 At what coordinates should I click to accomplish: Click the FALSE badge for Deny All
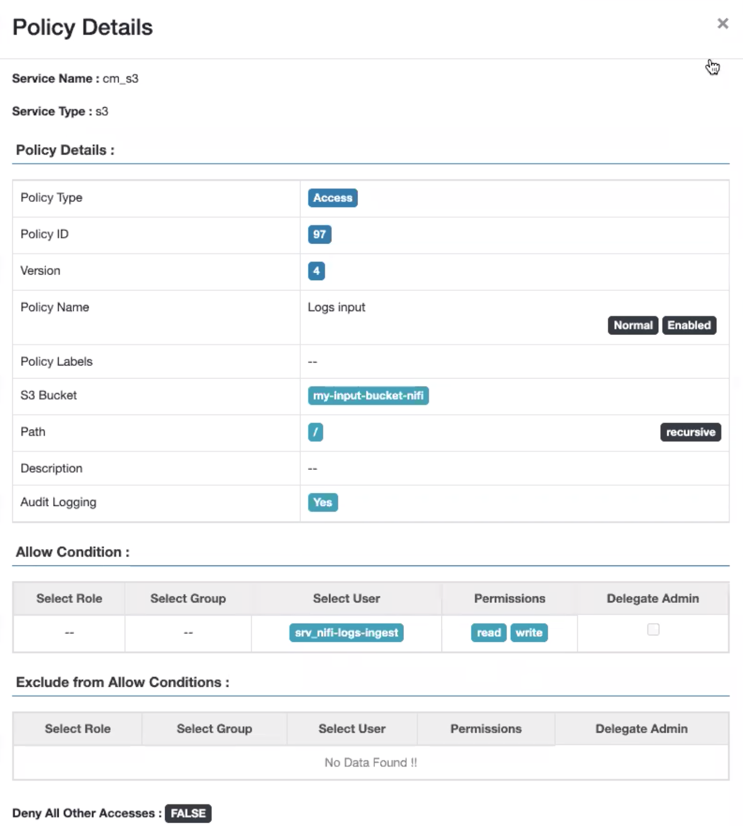coord(188,814)
